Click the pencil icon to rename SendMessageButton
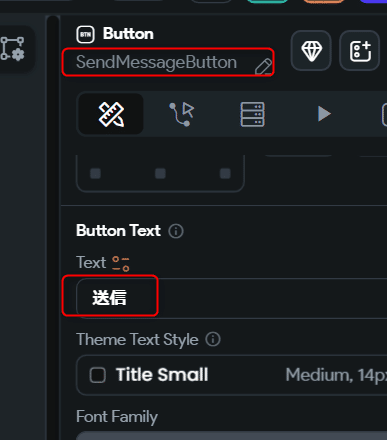This screenshot has height=440, width=387. point(263,67)
